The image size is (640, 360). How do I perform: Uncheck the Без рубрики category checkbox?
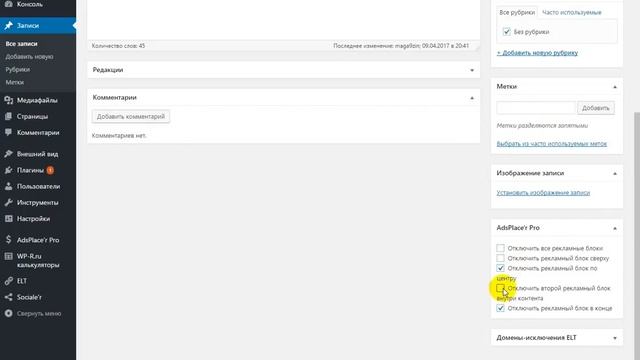pos(507,32)
